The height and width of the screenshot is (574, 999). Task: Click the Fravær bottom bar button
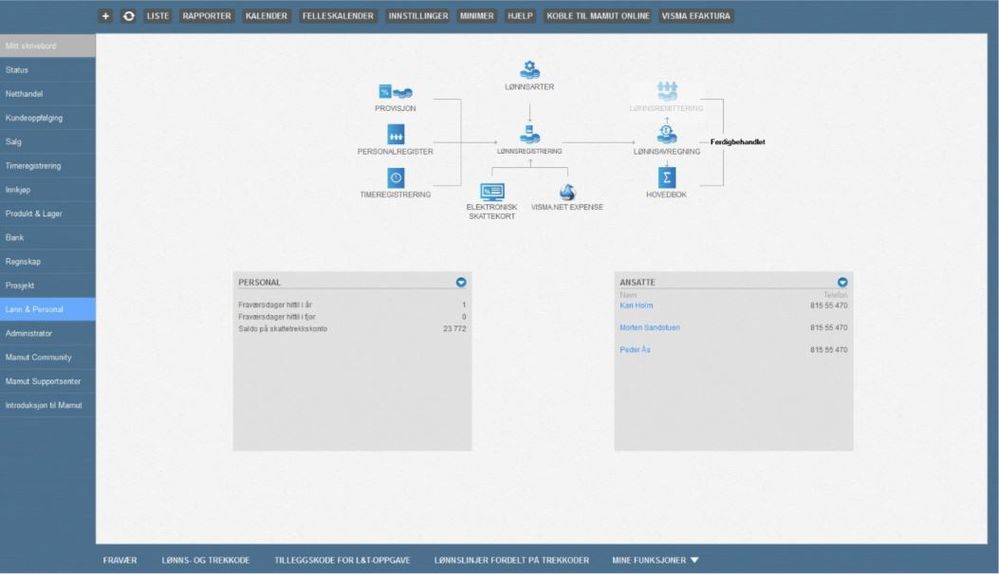coord(120,560)
